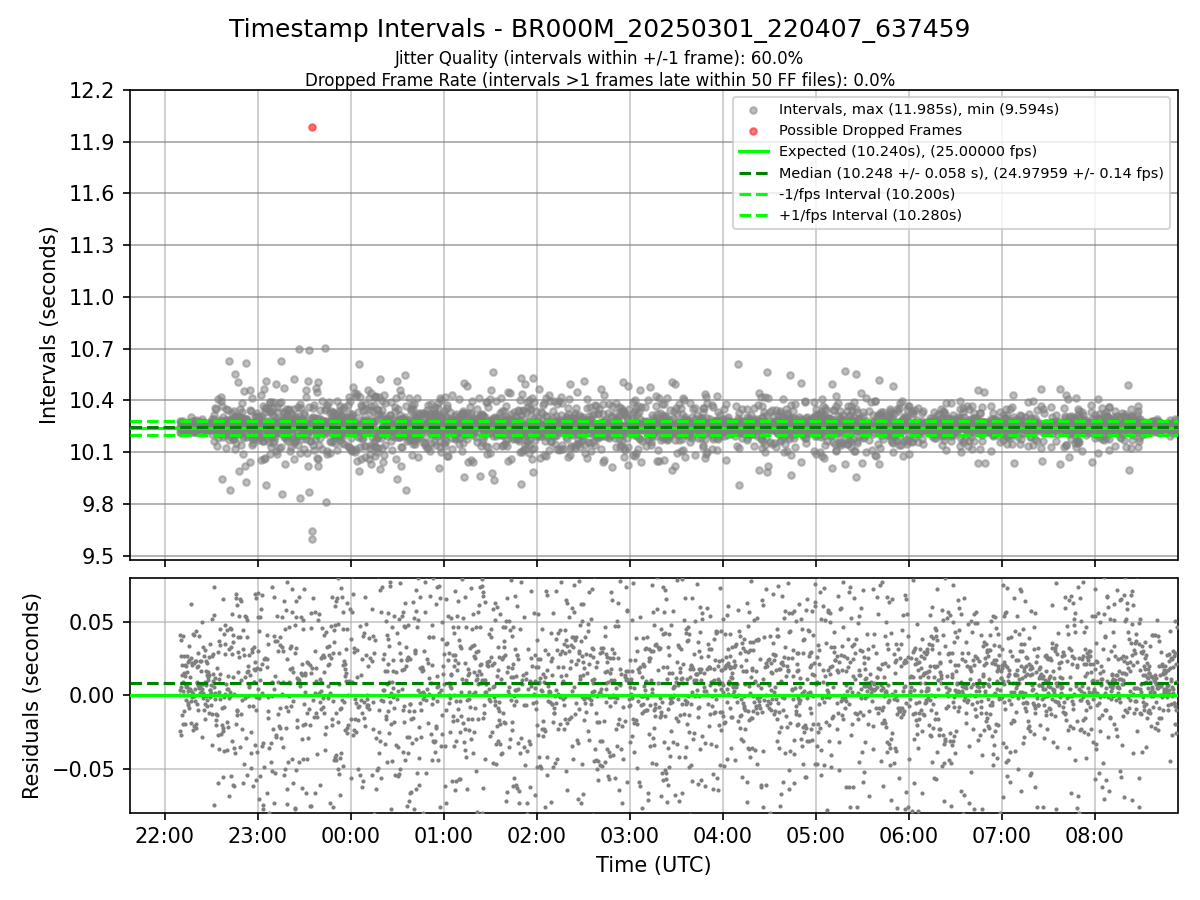This screenshot has height=900, width=1200.
Task: Click legend entry 'Possible Dropped Frames'
Action: coord(870,130)
